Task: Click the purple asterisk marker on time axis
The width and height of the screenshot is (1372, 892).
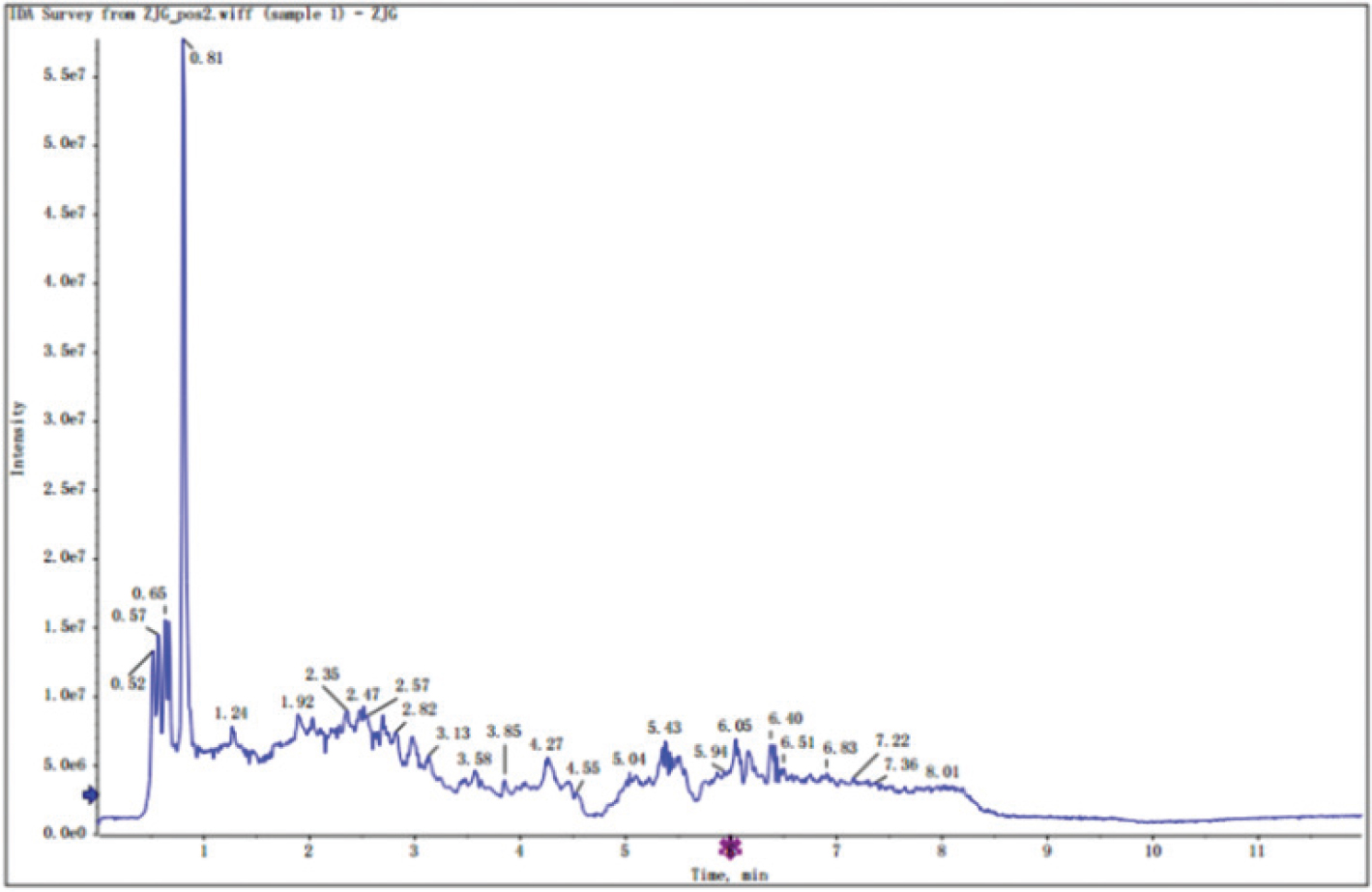Action: (x=730, y=849)
